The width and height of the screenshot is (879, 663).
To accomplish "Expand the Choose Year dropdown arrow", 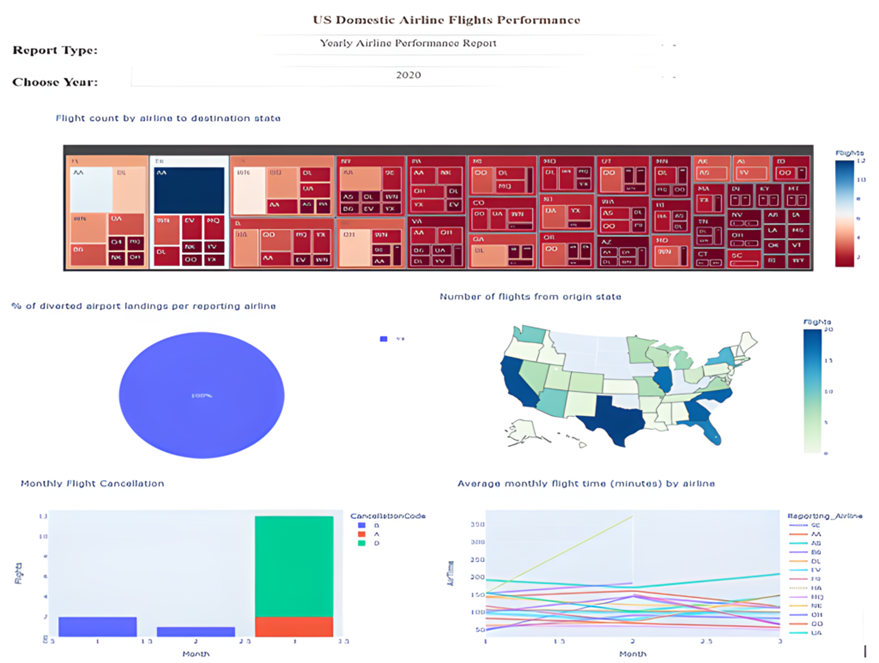I will point(674,77).
